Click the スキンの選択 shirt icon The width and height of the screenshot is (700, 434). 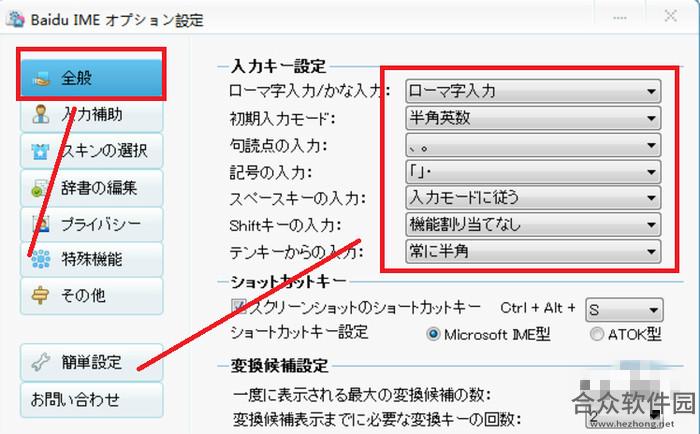pos(40,151)
